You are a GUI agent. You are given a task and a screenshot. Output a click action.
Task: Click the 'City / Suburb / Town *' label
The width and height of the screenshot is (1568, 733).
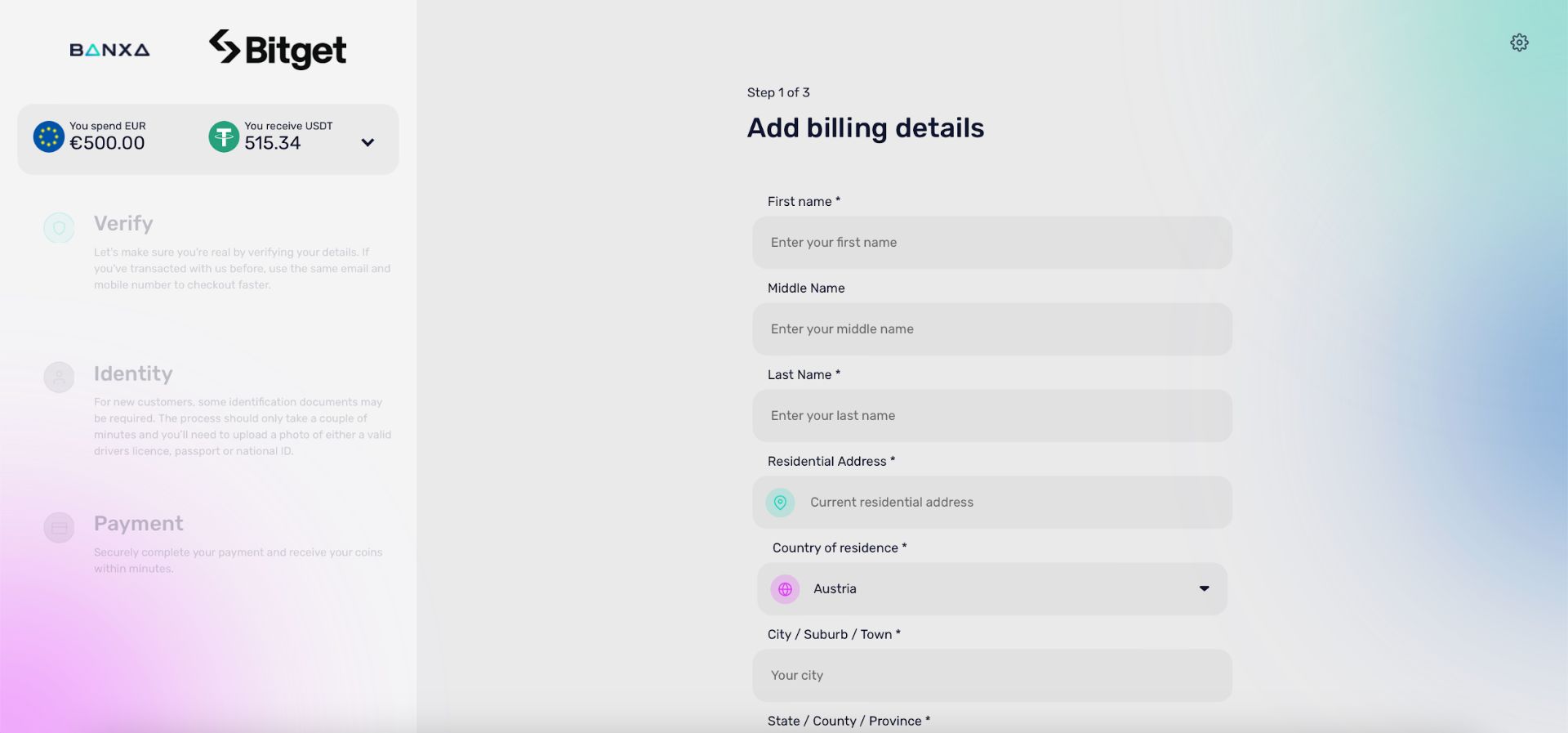click(834, 634)
